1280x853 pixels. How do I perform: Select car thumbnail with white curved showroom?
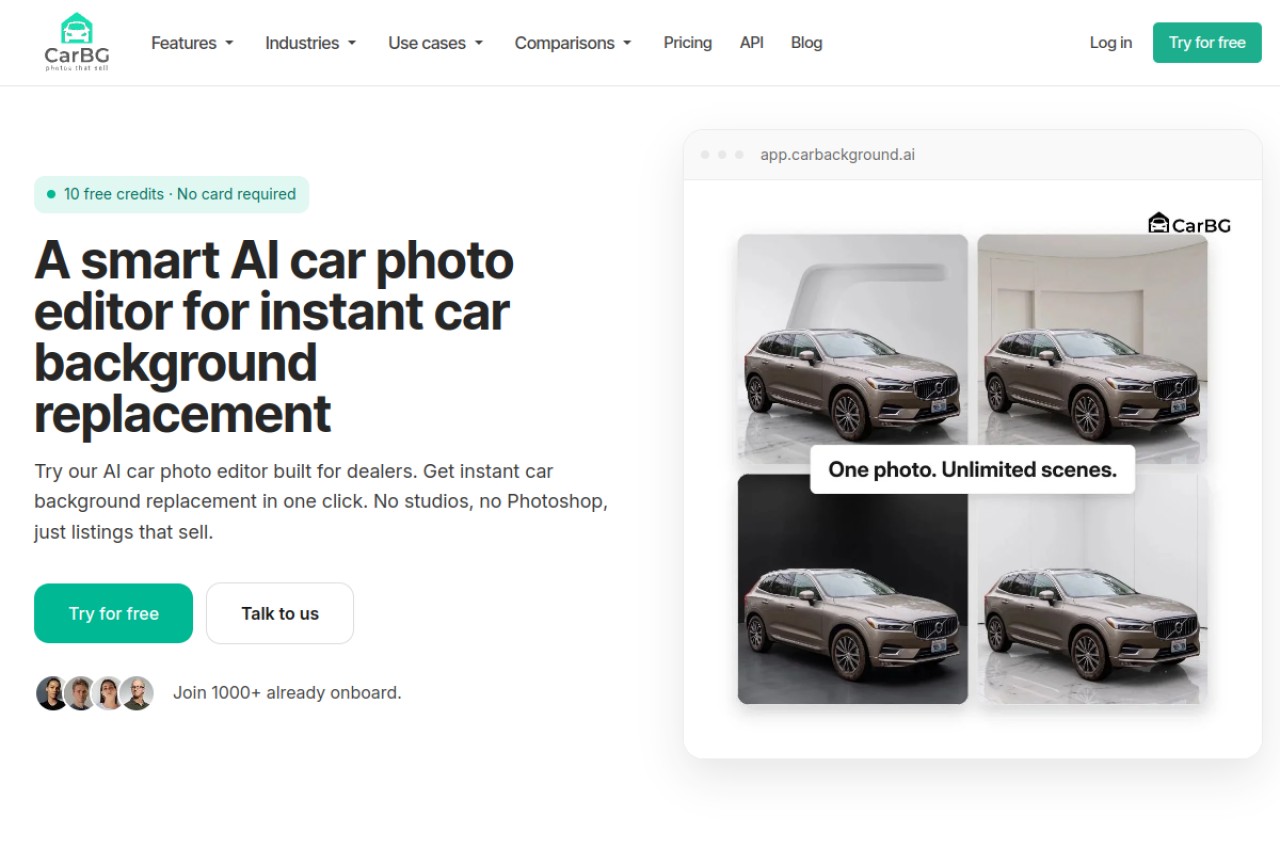point(1092,348)
